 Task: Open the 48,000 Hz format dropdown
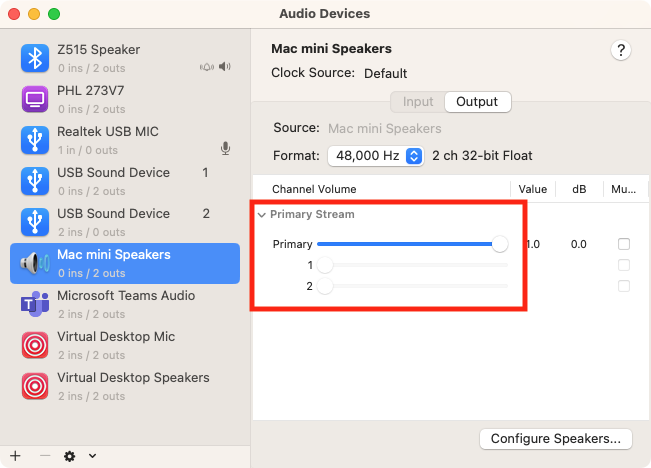coord(376,156)
